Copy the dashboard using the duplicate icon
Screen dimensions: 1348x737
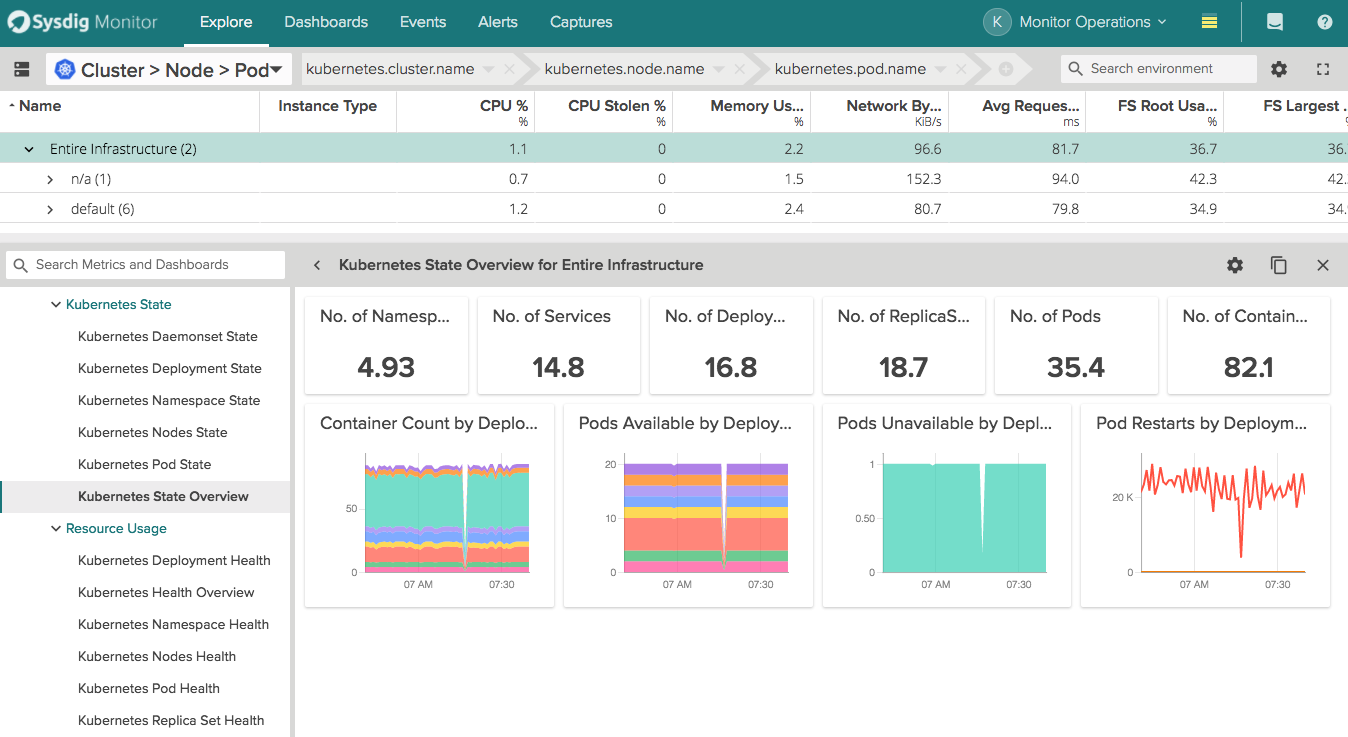(x=1278, y=265)
